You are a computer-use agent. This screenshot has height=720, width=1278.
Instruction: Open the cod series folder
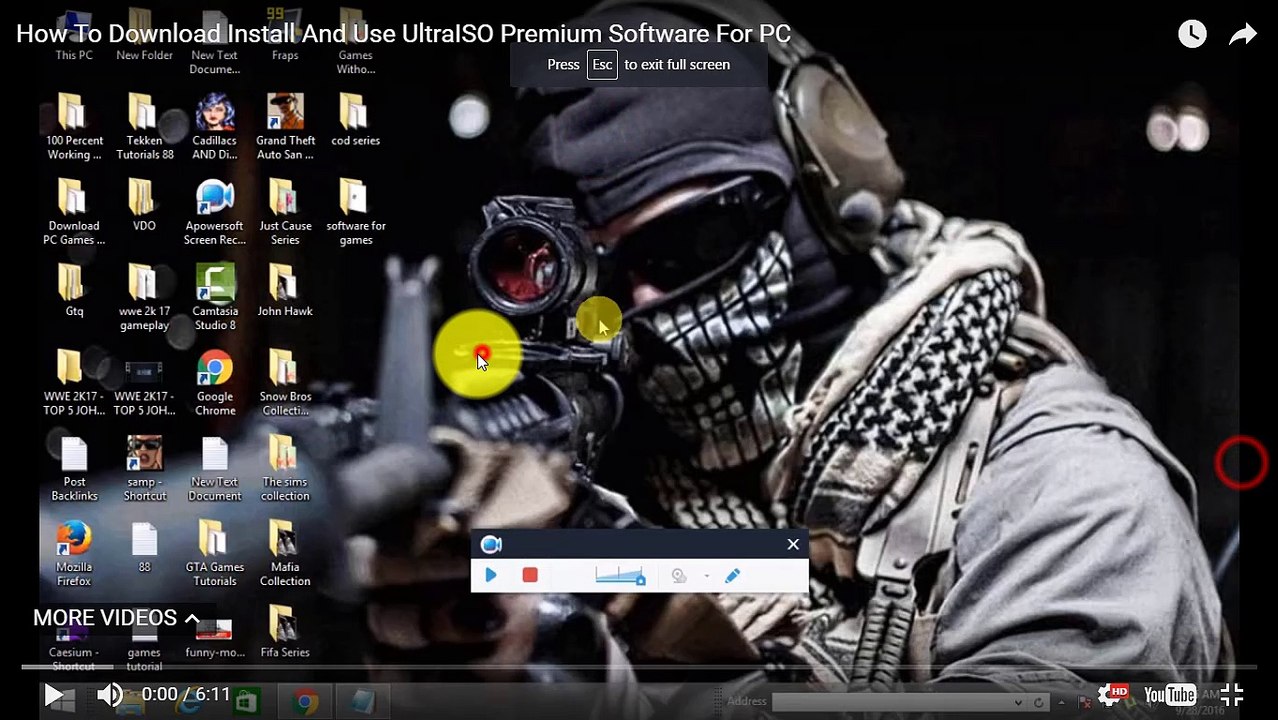(355, 120)
